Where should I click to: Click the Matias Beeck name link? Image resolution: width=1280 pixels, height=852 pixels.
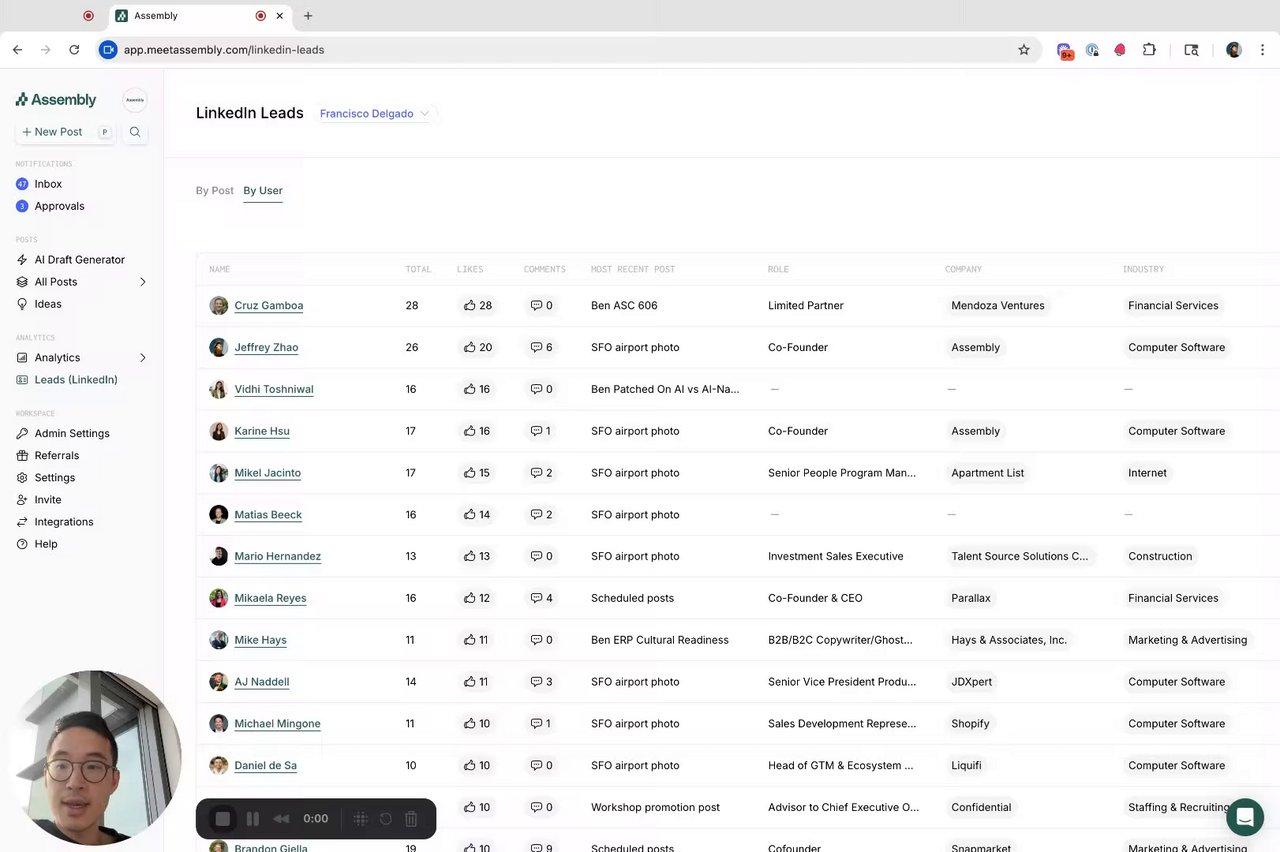tap(268, 515)
